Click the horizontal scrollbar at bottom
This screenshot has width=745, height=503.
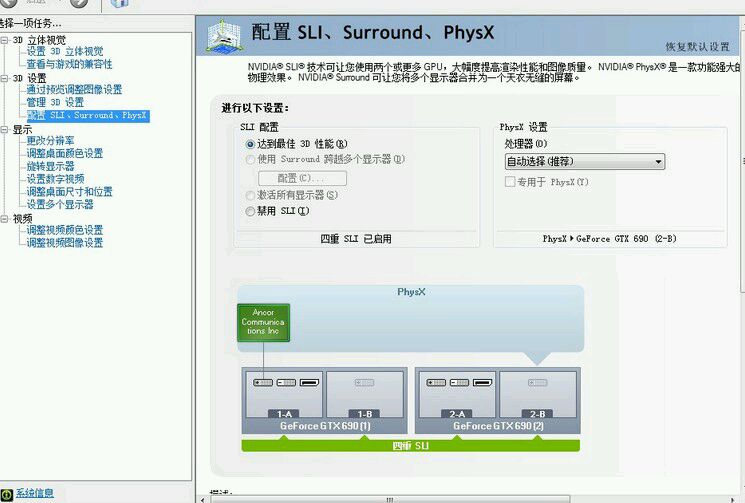click(389, 500)
